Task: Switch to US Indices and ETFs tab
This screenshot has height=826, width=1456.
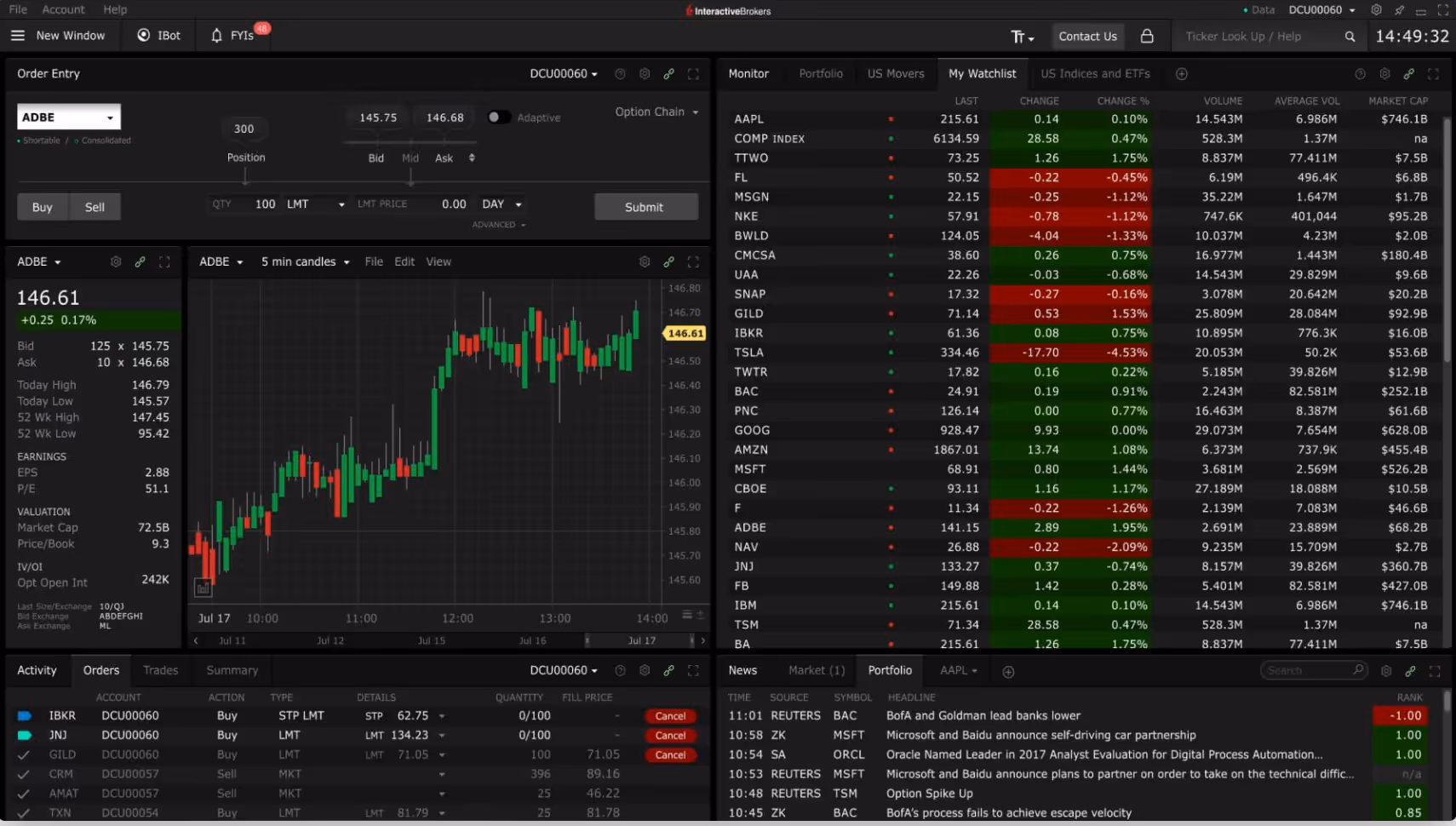Action: pyautogui.click(x=1095, y=74)
